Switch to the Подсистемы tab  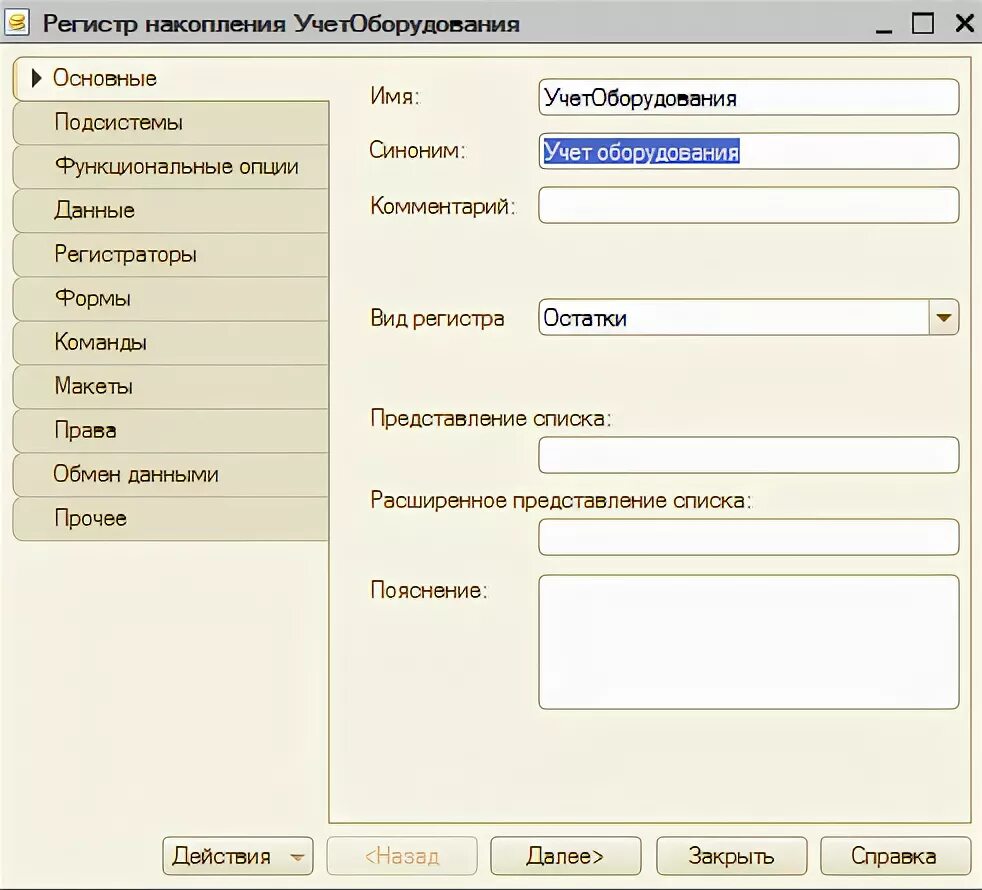click(x=171, y=123)
